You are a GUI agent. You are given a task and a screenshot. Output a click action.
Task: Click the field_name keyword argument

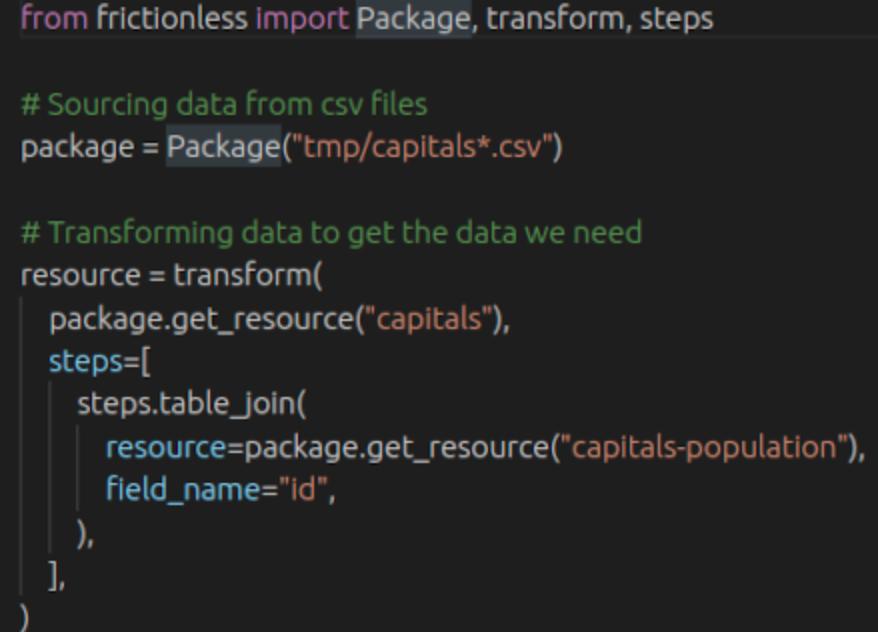(x=183, y=490)
